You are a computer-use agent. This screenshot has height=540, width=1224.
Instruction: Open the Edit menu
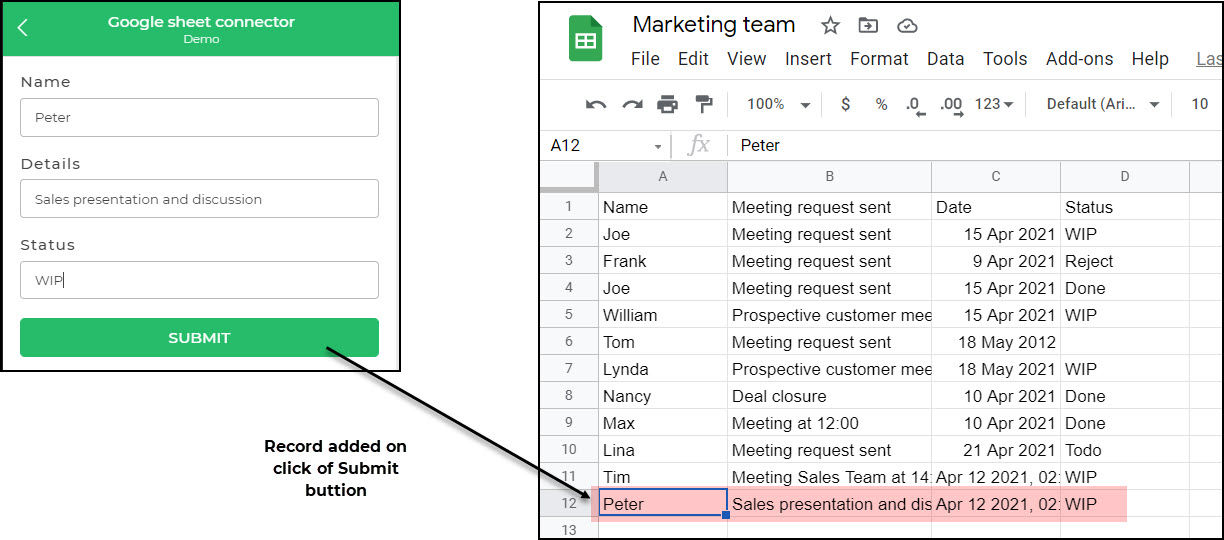(x=693, y=59)
